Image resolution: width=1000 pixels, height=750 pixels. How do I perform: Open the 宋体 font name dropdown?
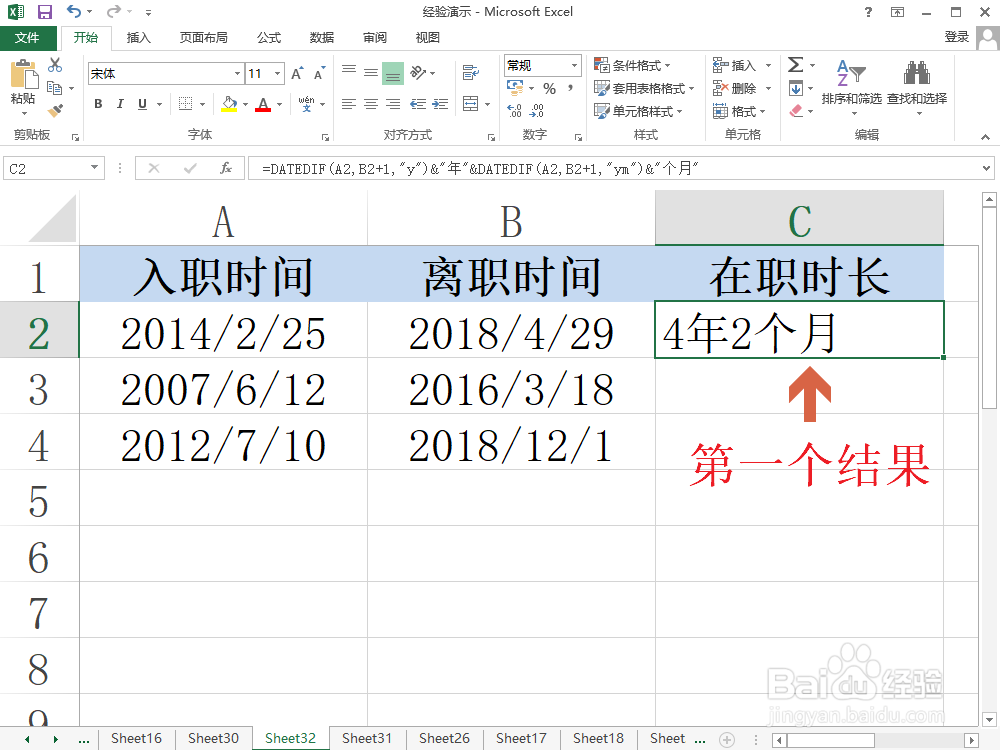tap(237, 73)
